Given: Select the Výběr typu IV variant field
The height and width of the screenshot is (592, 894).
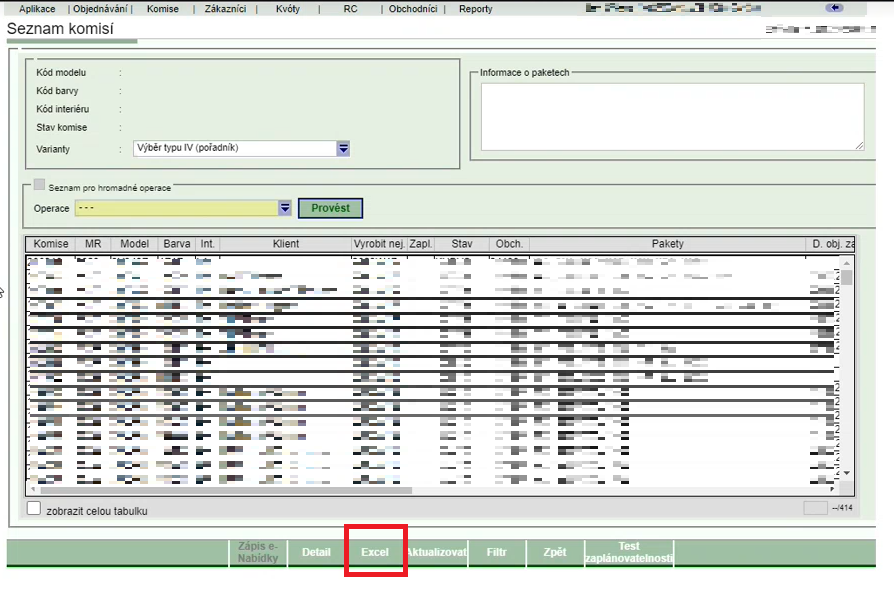Looking at the screenshot, I should 234,149.
